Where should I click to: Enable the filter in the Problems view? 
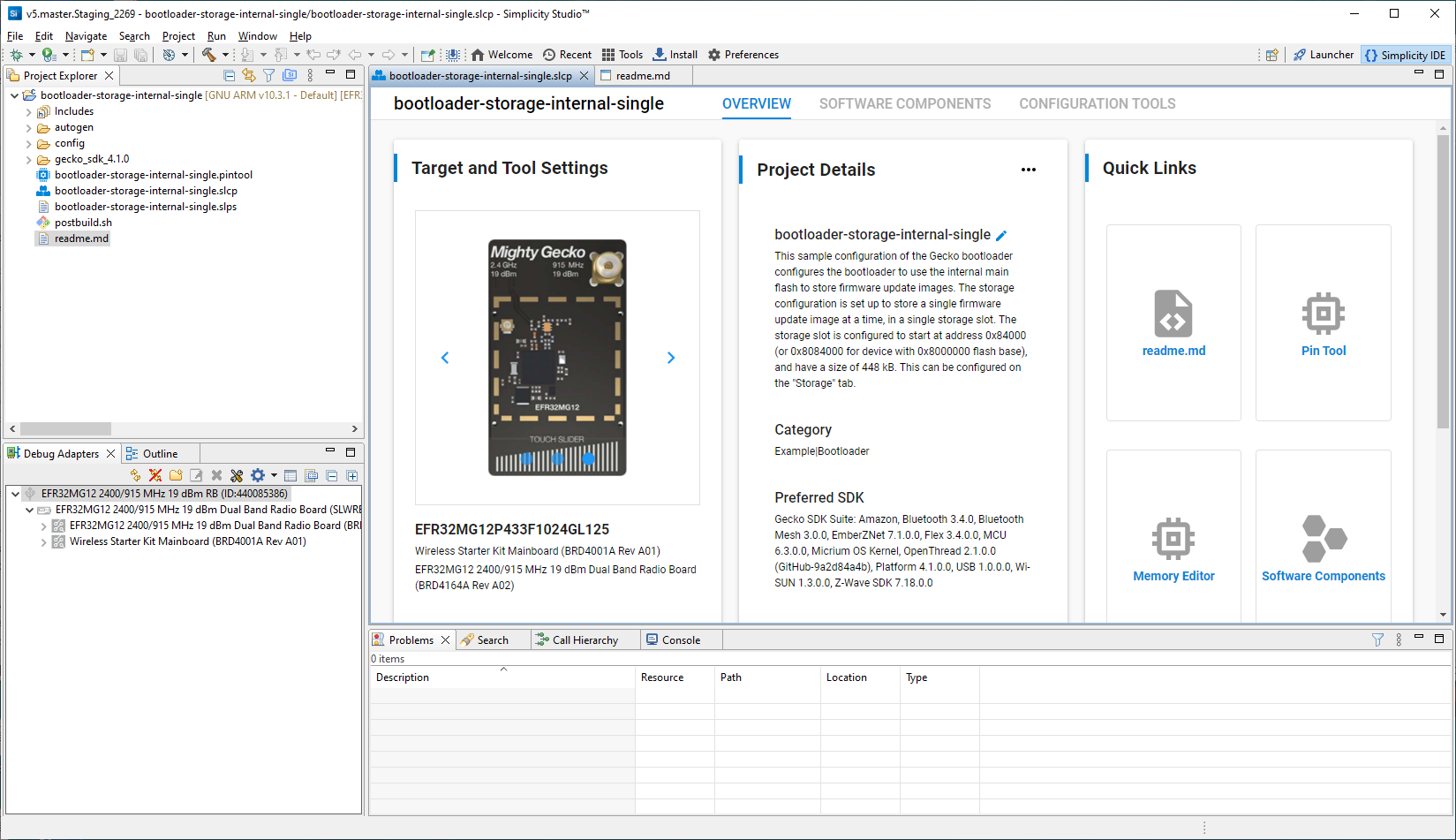(1377, 639)
